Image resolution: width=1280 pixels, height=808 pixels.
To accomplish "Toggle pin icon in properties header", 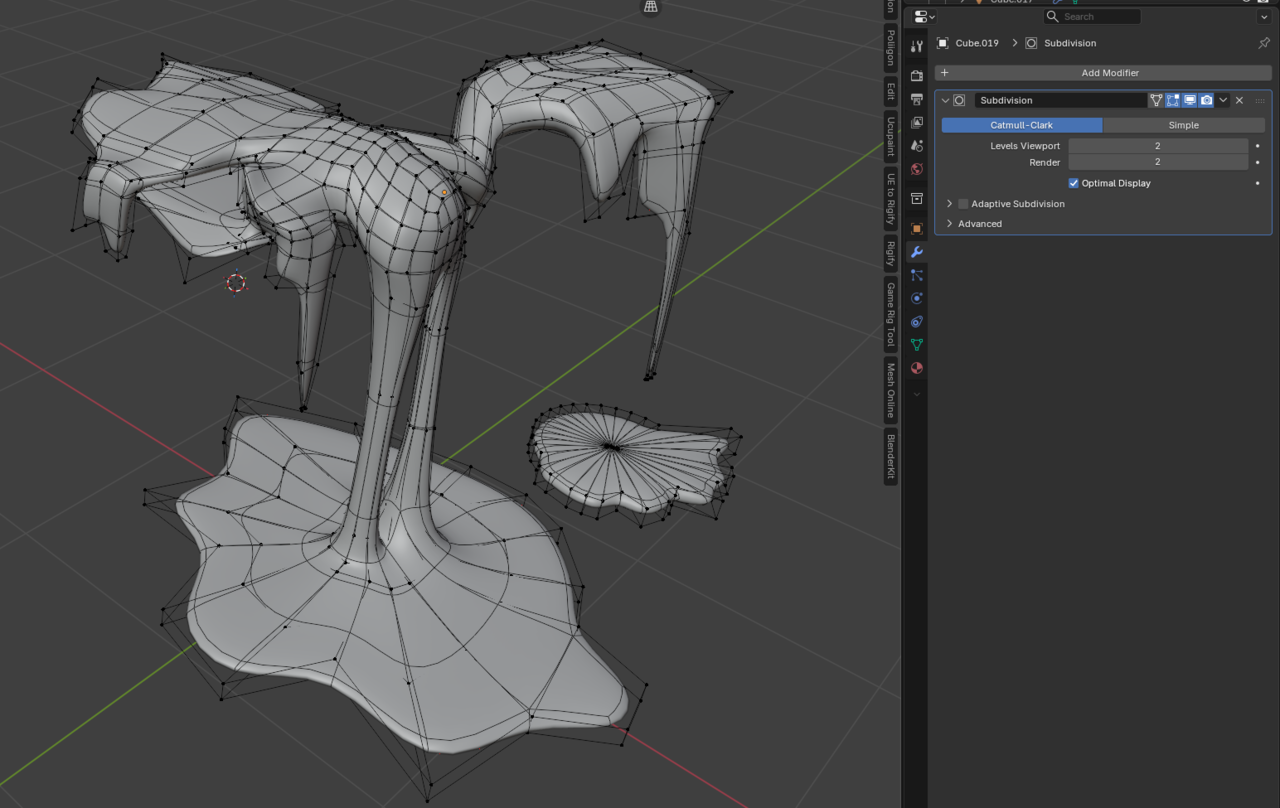I will tap(1263, 43).
